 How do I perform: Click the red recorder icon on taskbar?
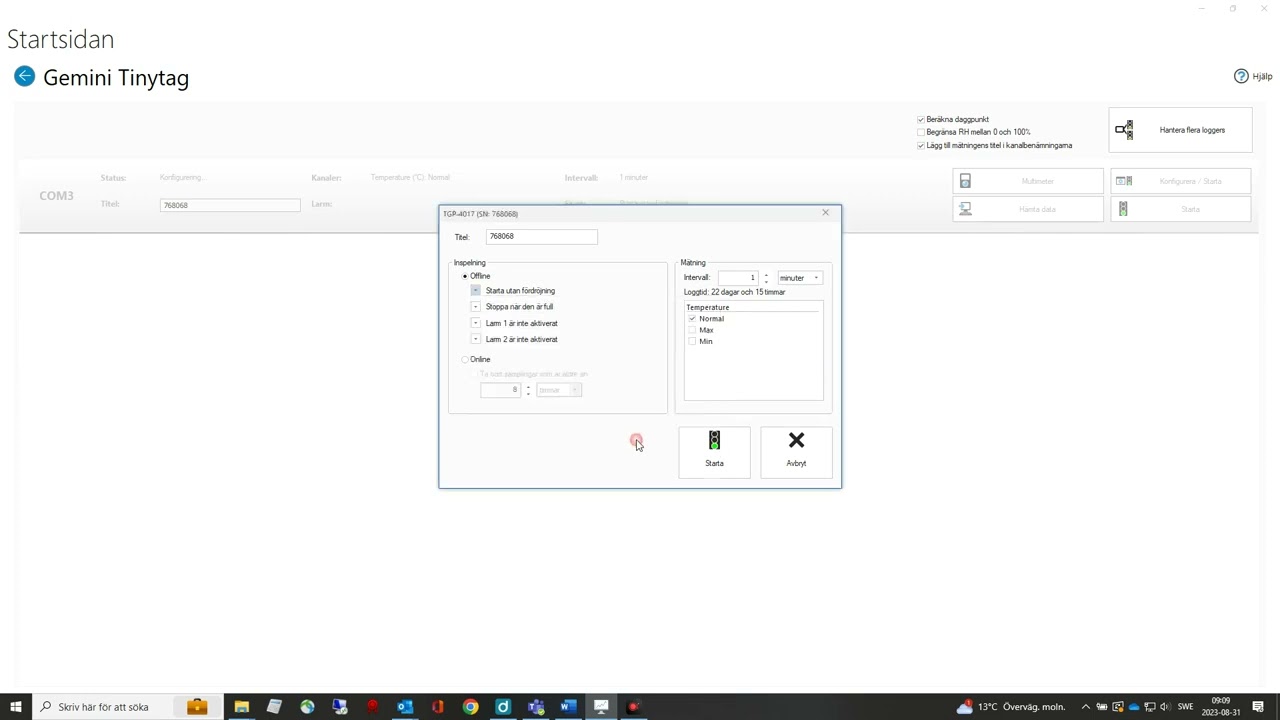(634, 707)
